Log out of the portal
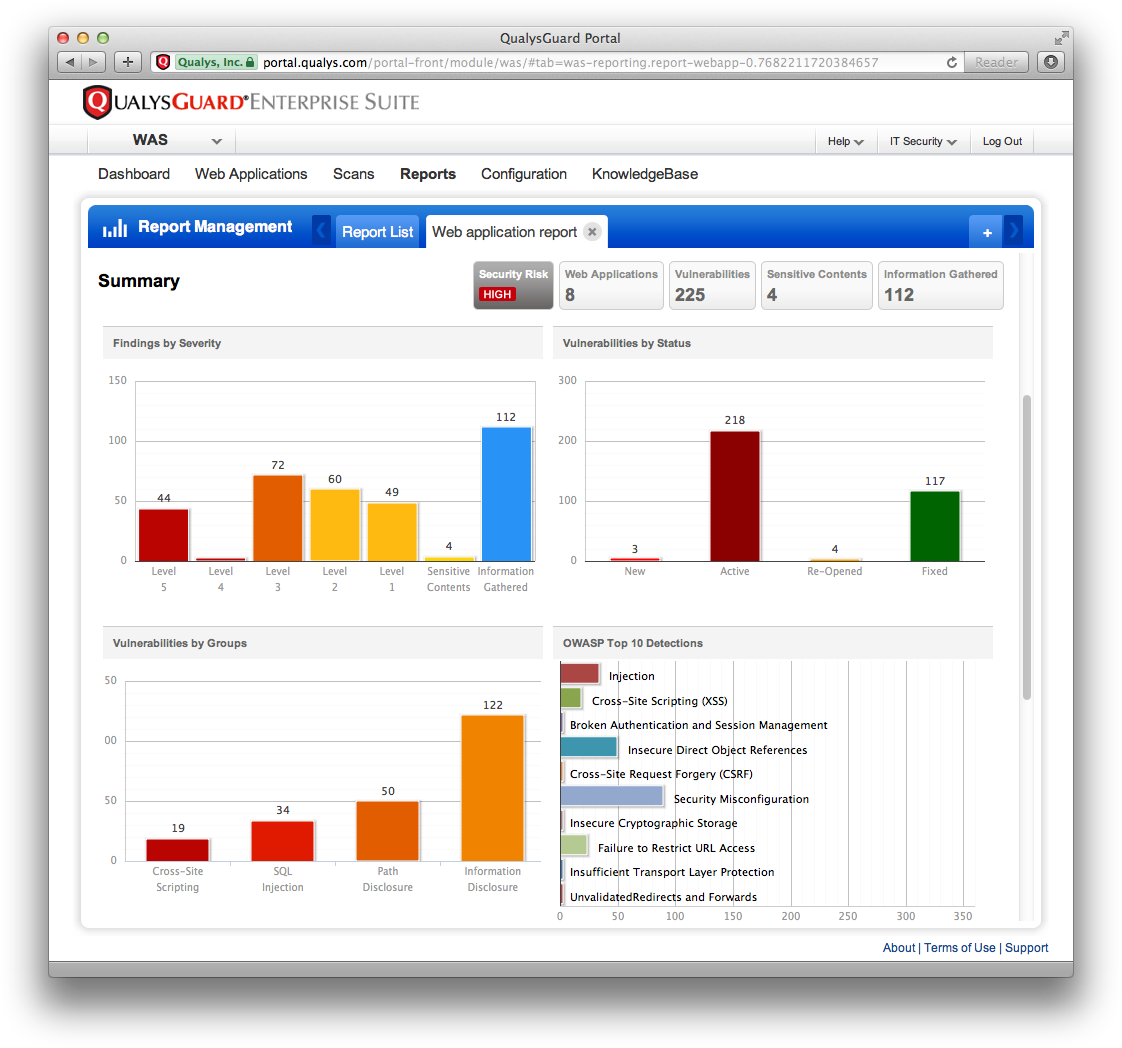The image size is (1122, 1048). [x=1002, y=142]
